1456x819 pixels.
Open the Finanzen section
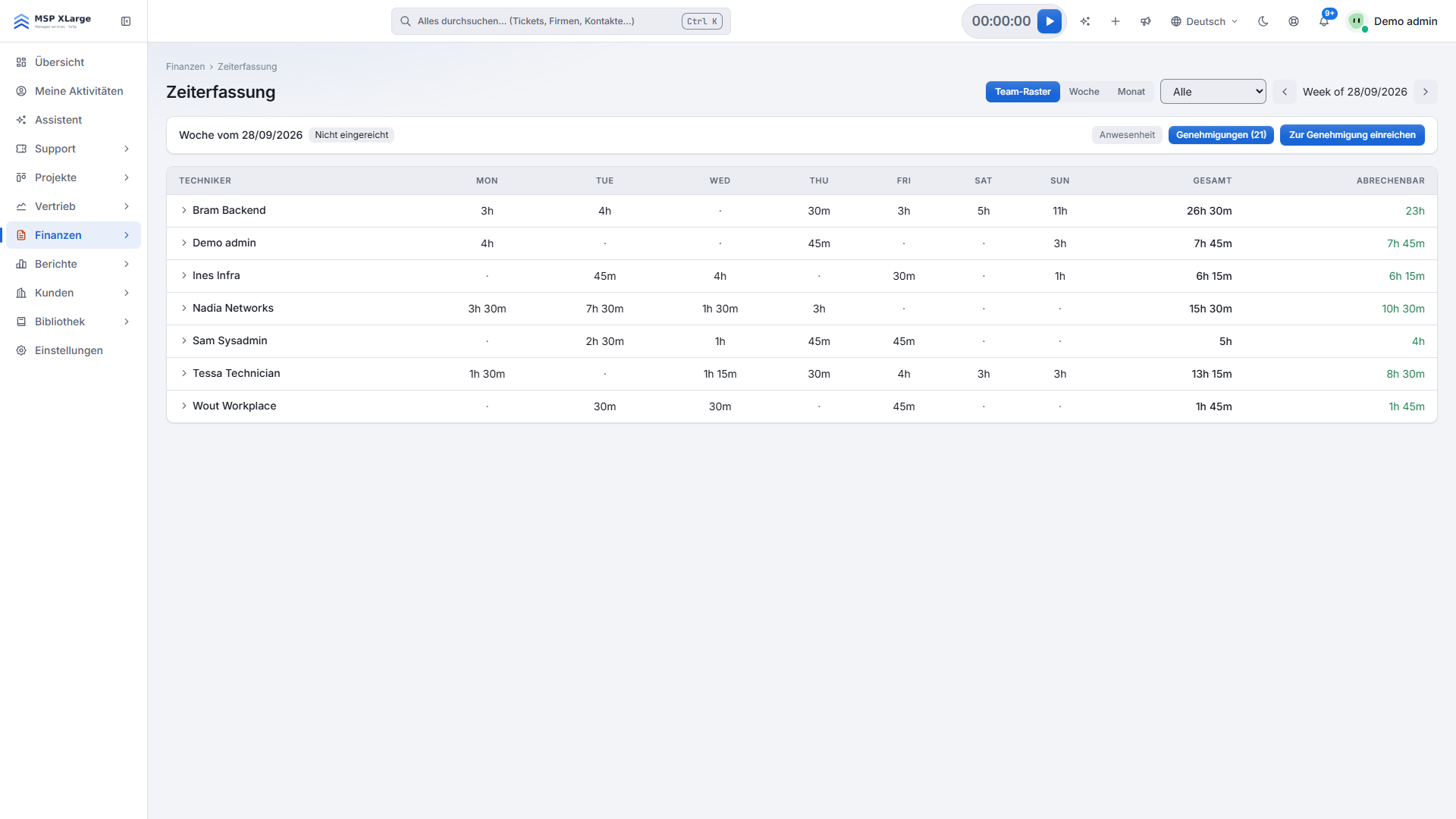tap(74, 235)
